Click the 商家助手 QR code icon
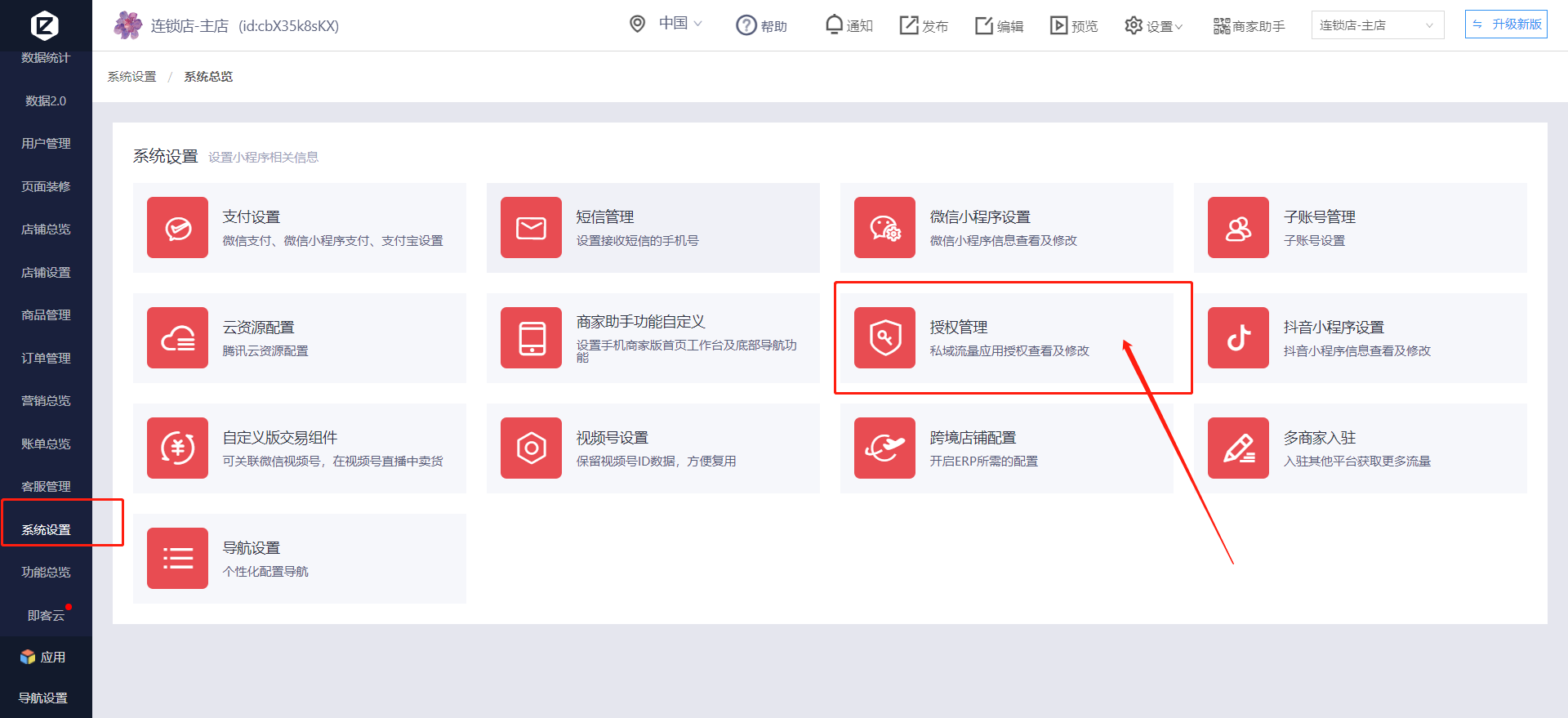 point(1222,26)
